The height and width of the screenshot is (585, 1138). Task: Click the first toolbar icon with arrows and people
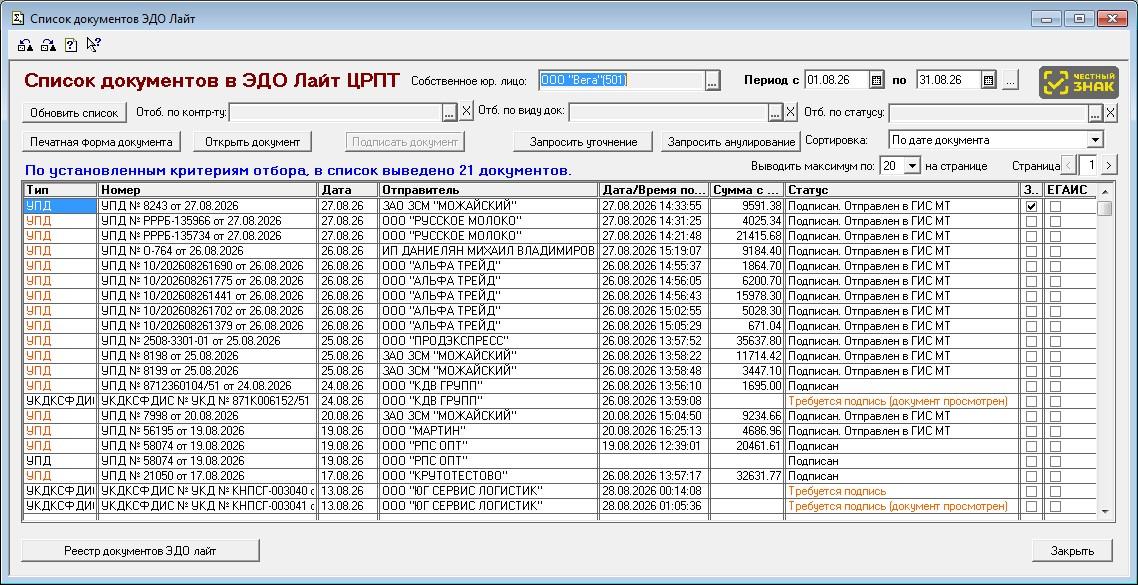(25, 45)
